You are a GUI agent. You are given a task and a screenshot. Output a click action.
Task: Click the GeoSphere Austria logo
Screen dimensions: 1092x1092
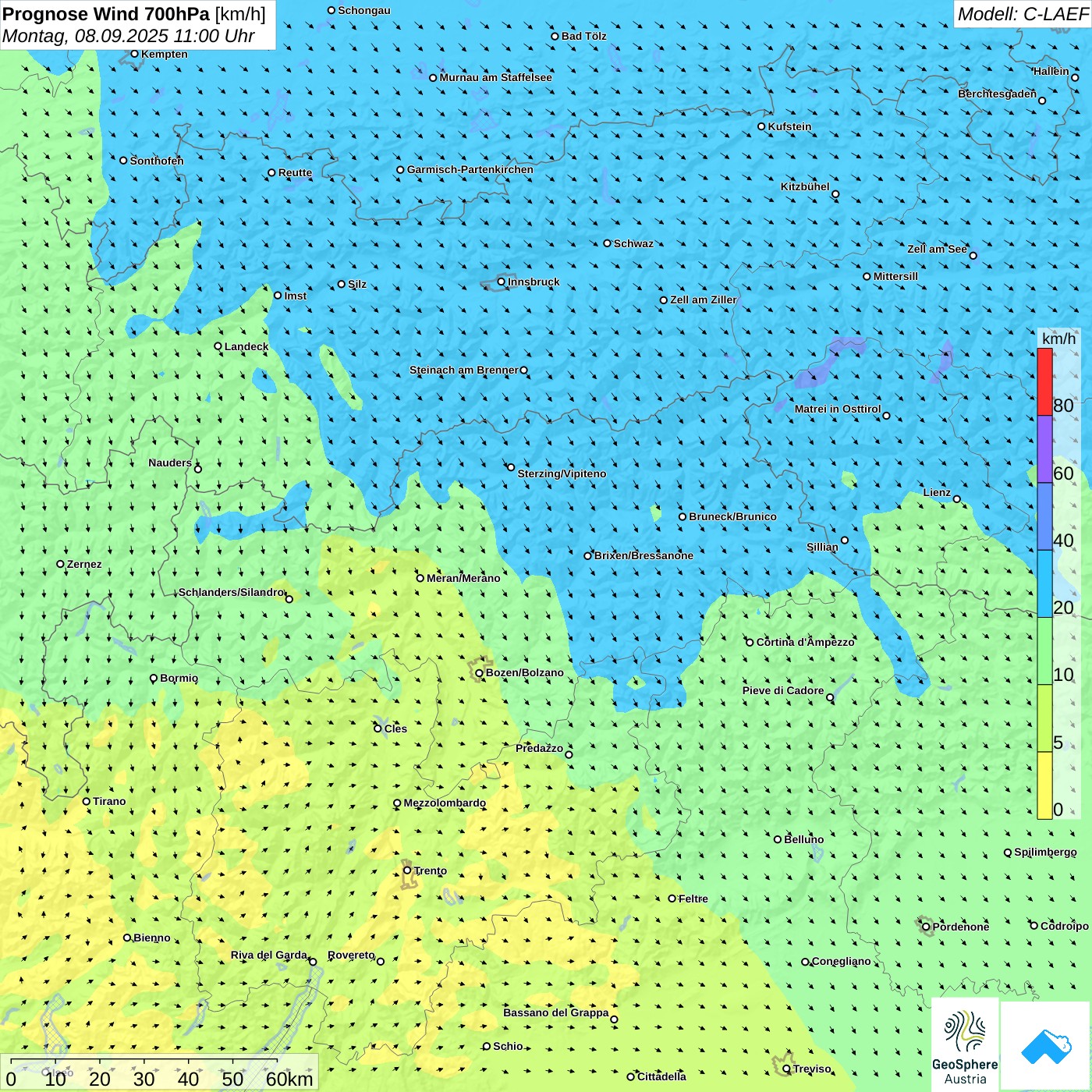pyautogui.click(x=965, y=1044)
